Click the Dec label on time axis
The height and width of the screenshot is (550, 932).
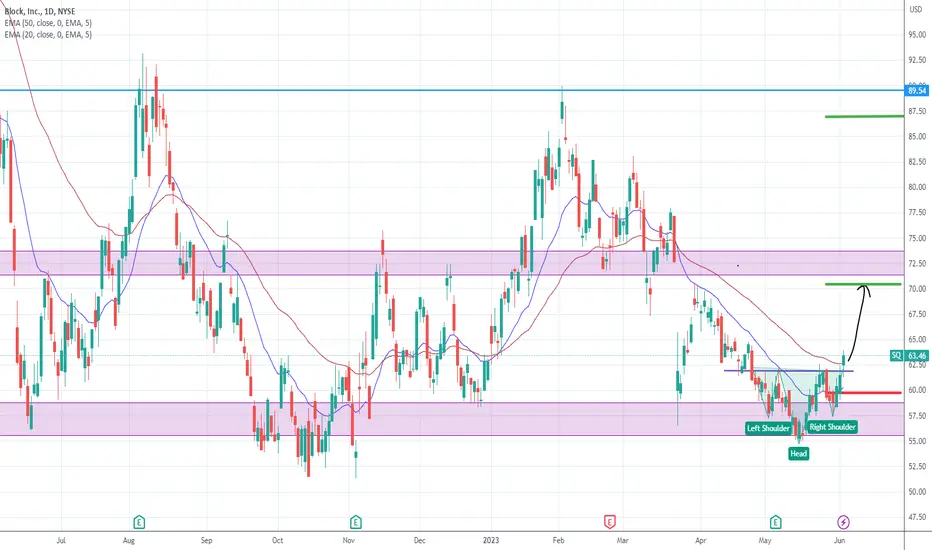click(420, 540)
